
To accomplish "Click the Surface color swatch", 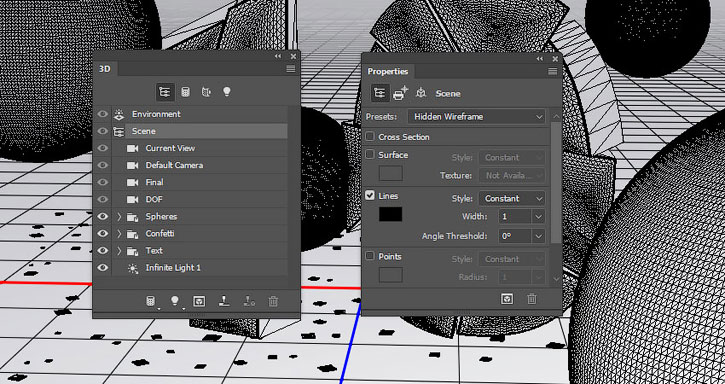I will (x=391, y=173).
